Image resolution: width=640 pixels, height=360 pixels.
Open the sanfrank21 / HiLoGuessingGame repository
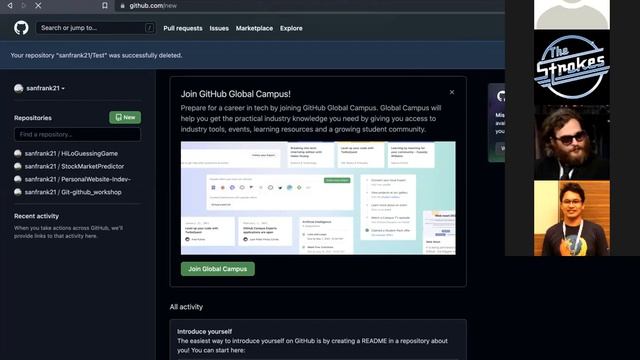tap(71, 153)
